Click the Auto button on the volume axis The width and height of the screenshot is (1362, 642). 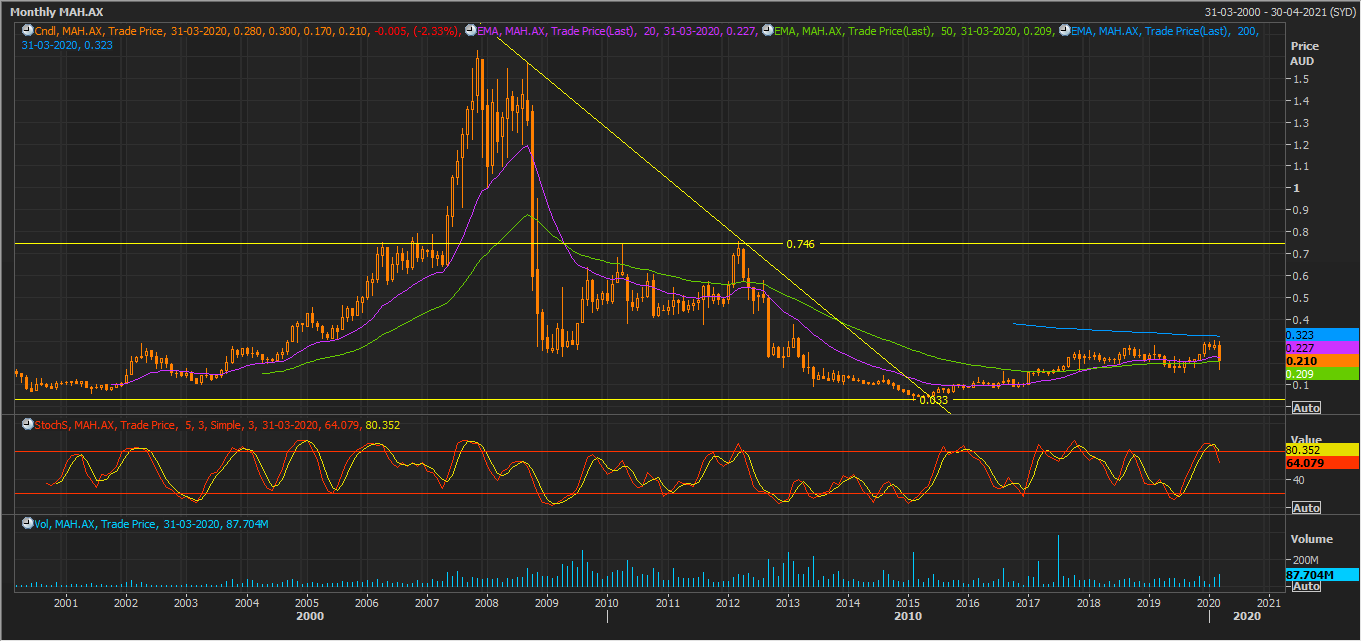pyautogui.click(x=1306, y=586)
